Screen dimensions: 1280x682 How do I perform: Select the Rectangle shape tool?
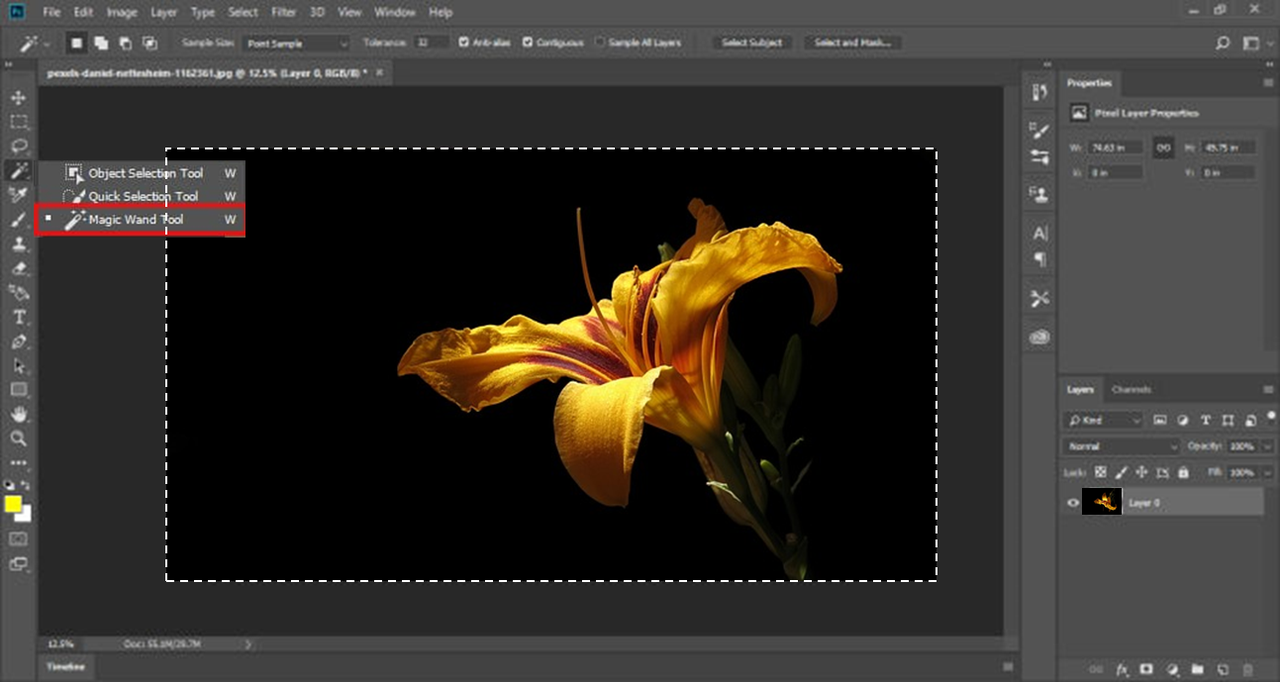(x=18, y=390)
